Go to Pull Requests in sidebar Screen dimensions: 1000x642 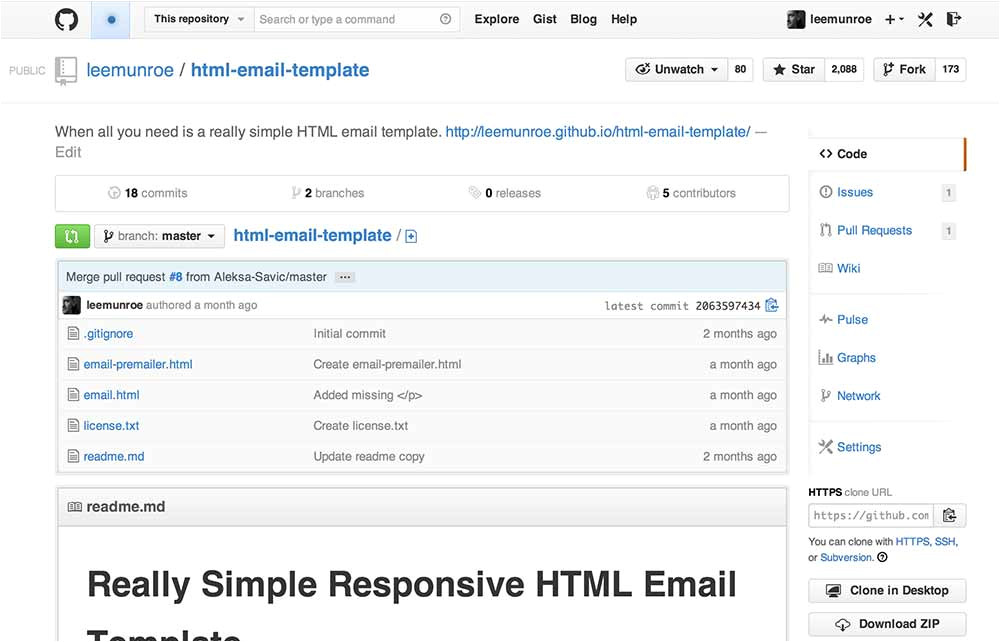(873, 230)
